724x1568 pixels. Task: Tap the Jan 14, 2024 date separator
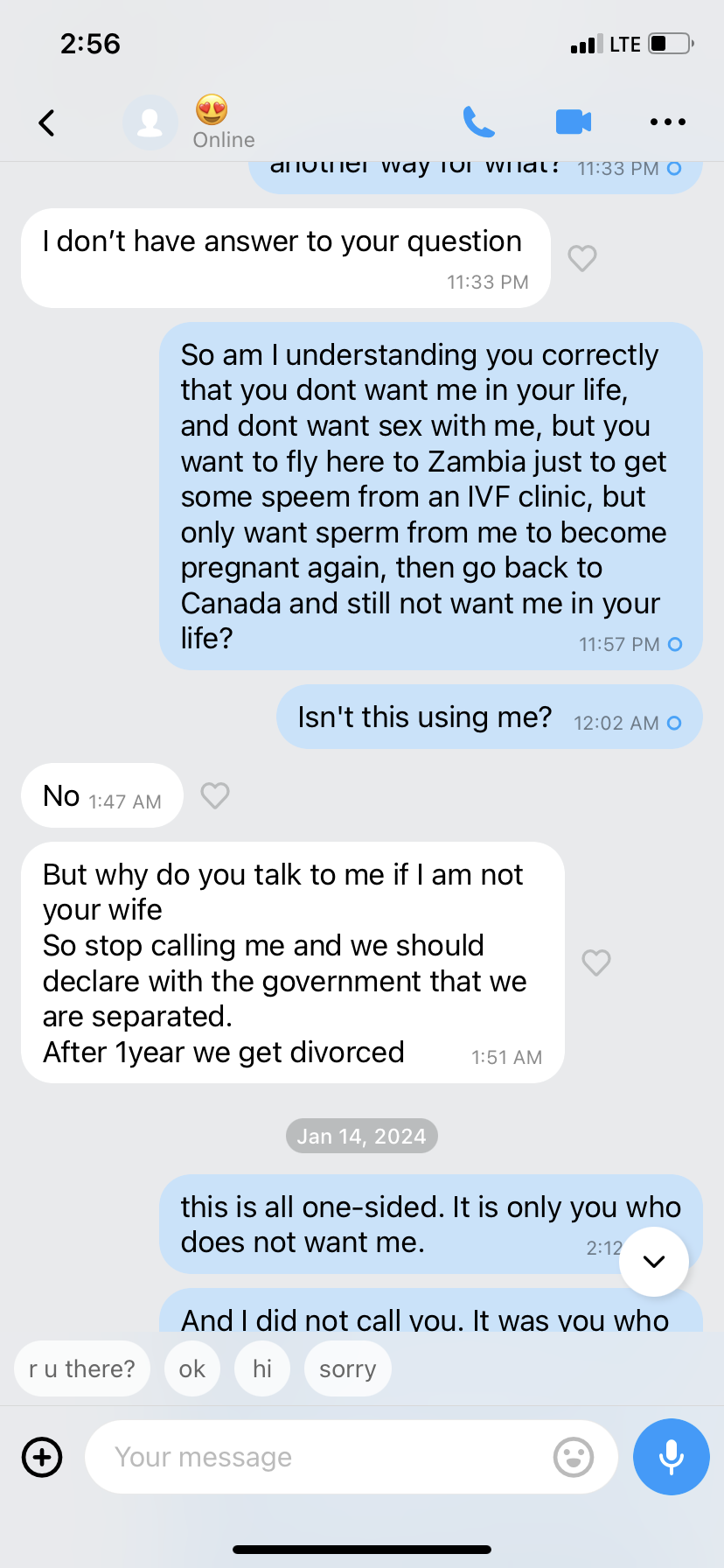click(361, 1136)
